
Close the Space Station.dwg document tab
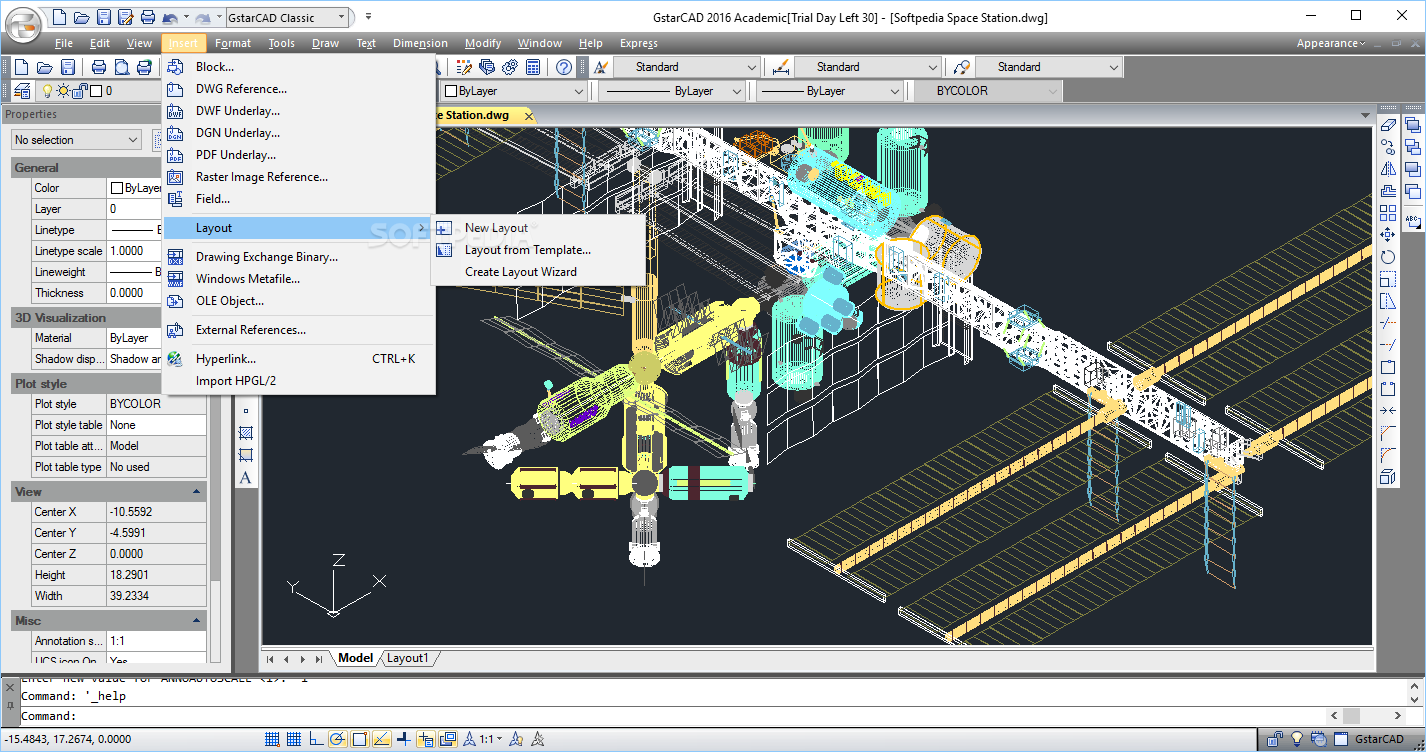[x=527, y=115]
